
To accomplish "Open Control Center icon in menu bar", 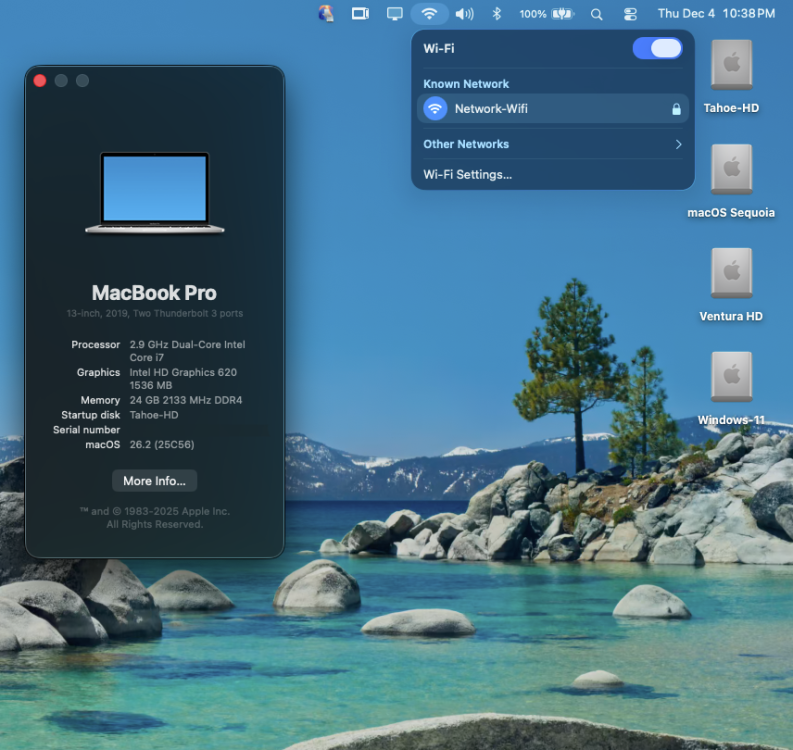I will (x=630, y=14).
